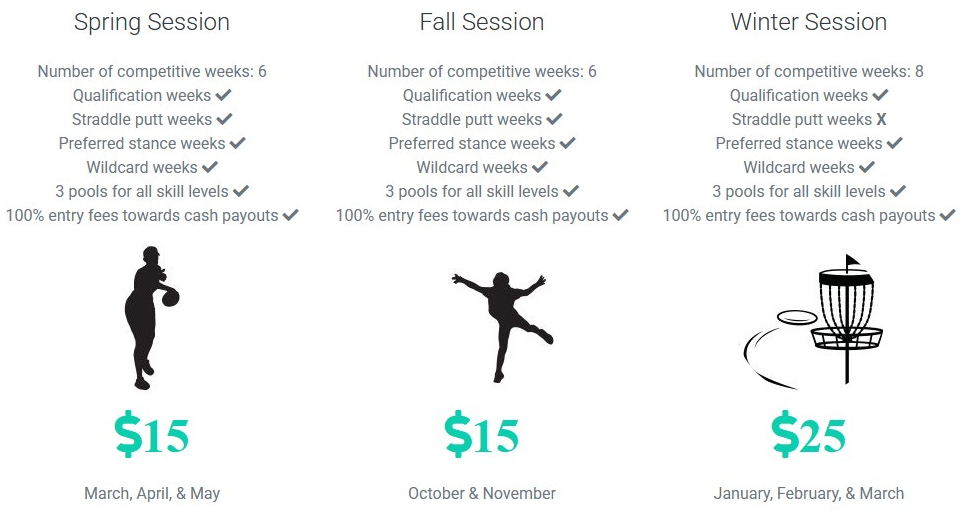Click the March, April, & May dates text
The image size is (965, 513).
pos(152,493)
